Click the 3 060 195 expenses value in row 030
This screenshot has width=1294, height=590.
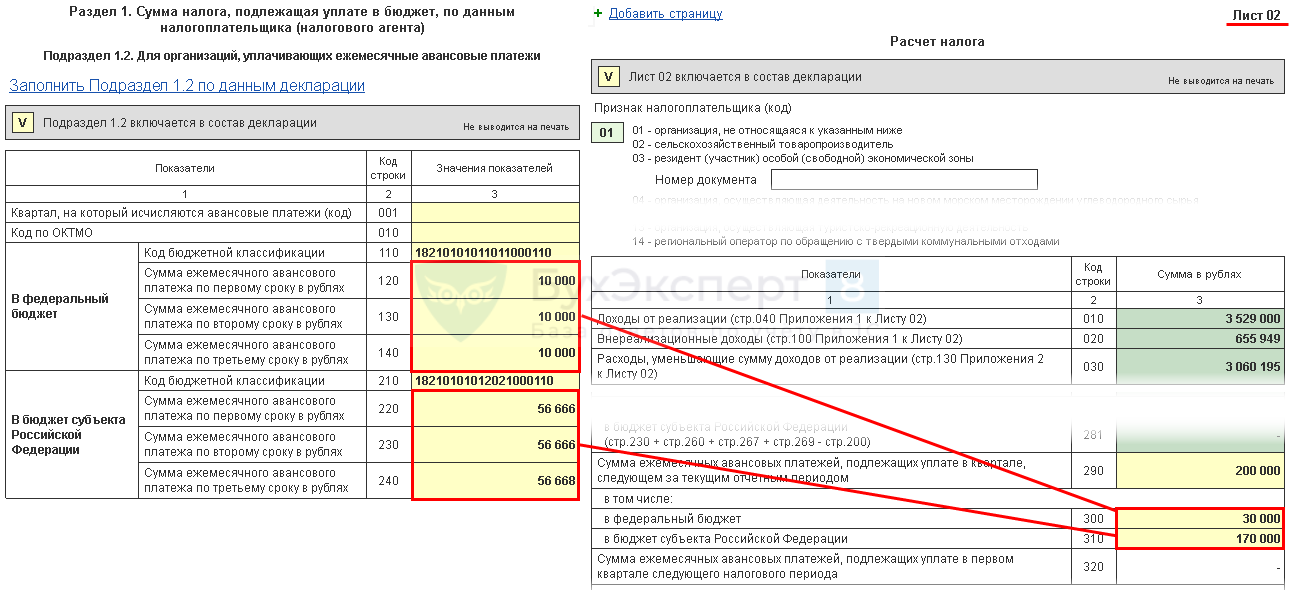click(x=1200, y=367)
